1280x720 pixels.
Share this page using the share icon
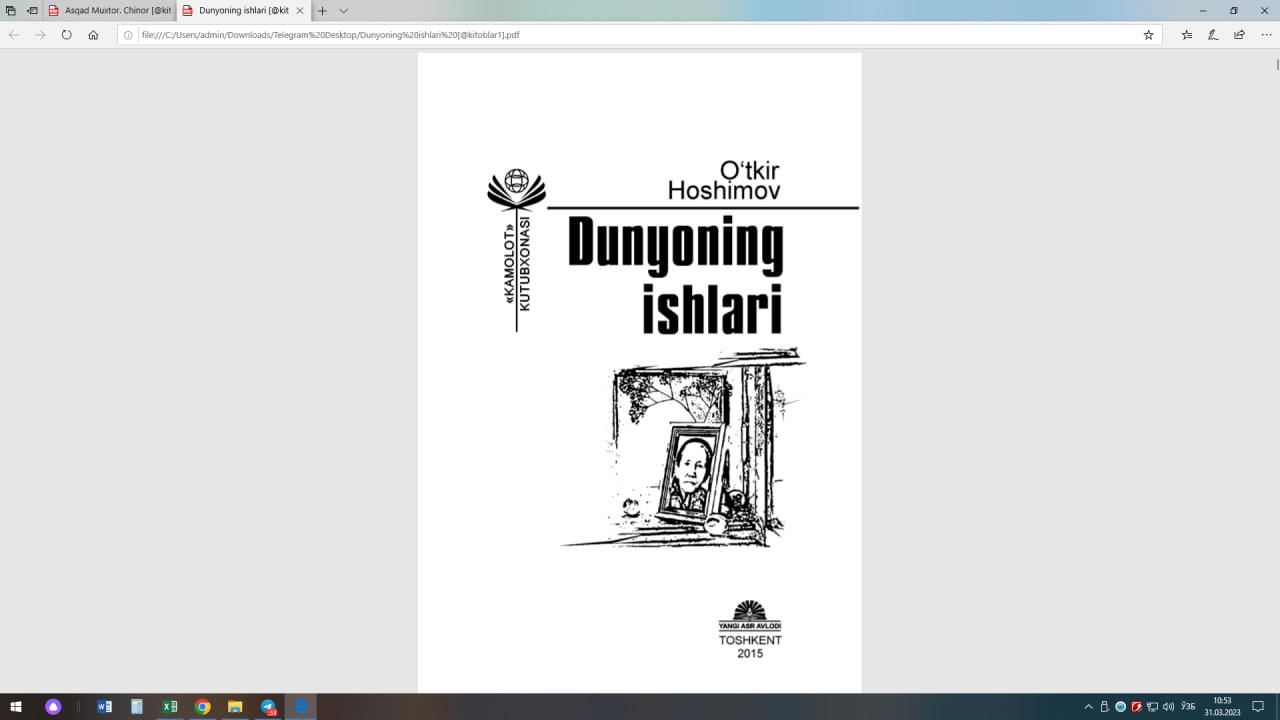[x=1241, y=33]
